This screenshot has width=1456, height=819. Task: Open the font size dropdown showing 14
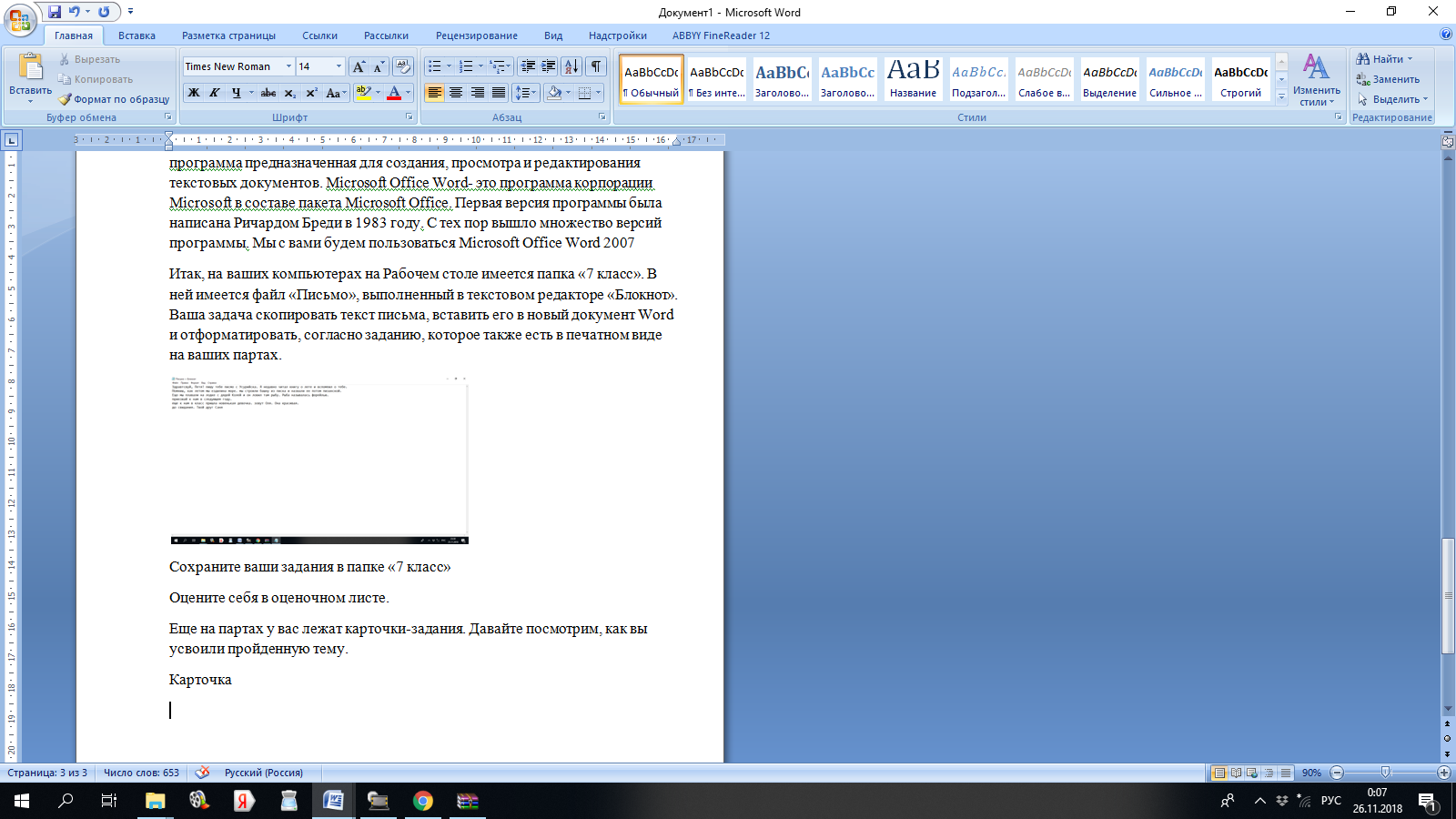coord(339,66)
